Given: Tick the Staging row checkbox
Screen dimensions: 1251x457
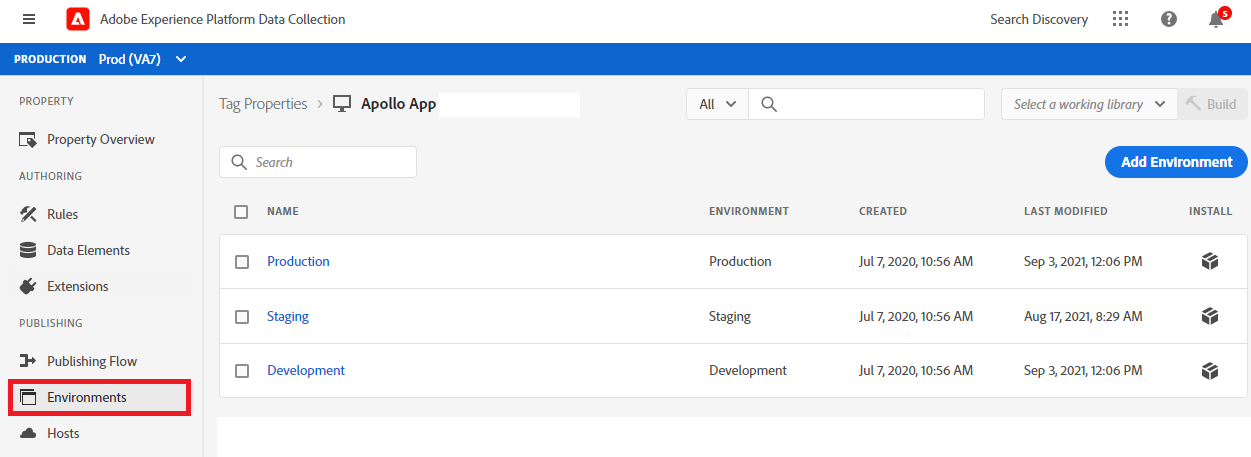Looking at the screenshot, I should 241,317.
